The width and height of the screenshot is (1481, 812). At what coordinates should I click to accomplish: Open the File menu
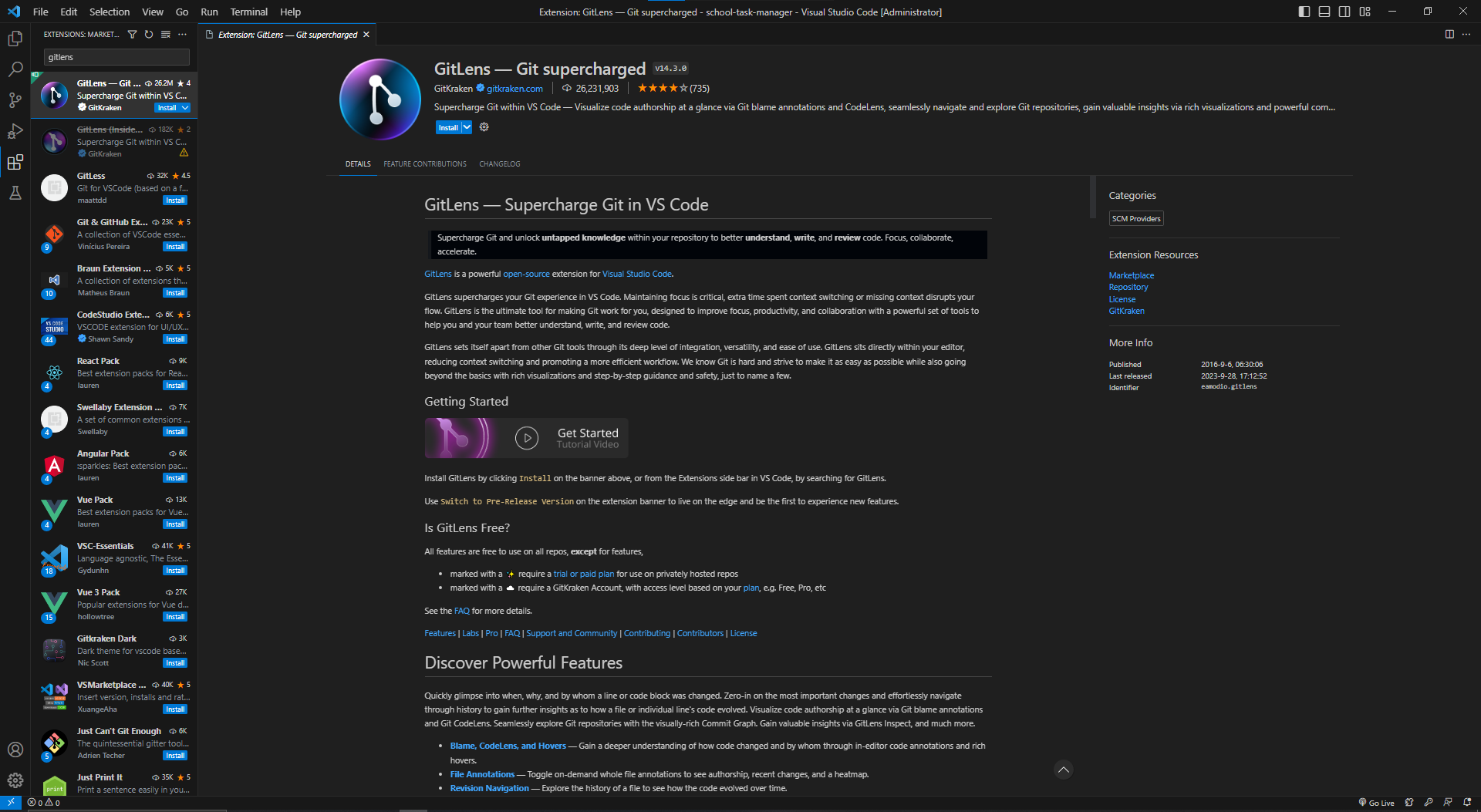click(x=41, y=12)
